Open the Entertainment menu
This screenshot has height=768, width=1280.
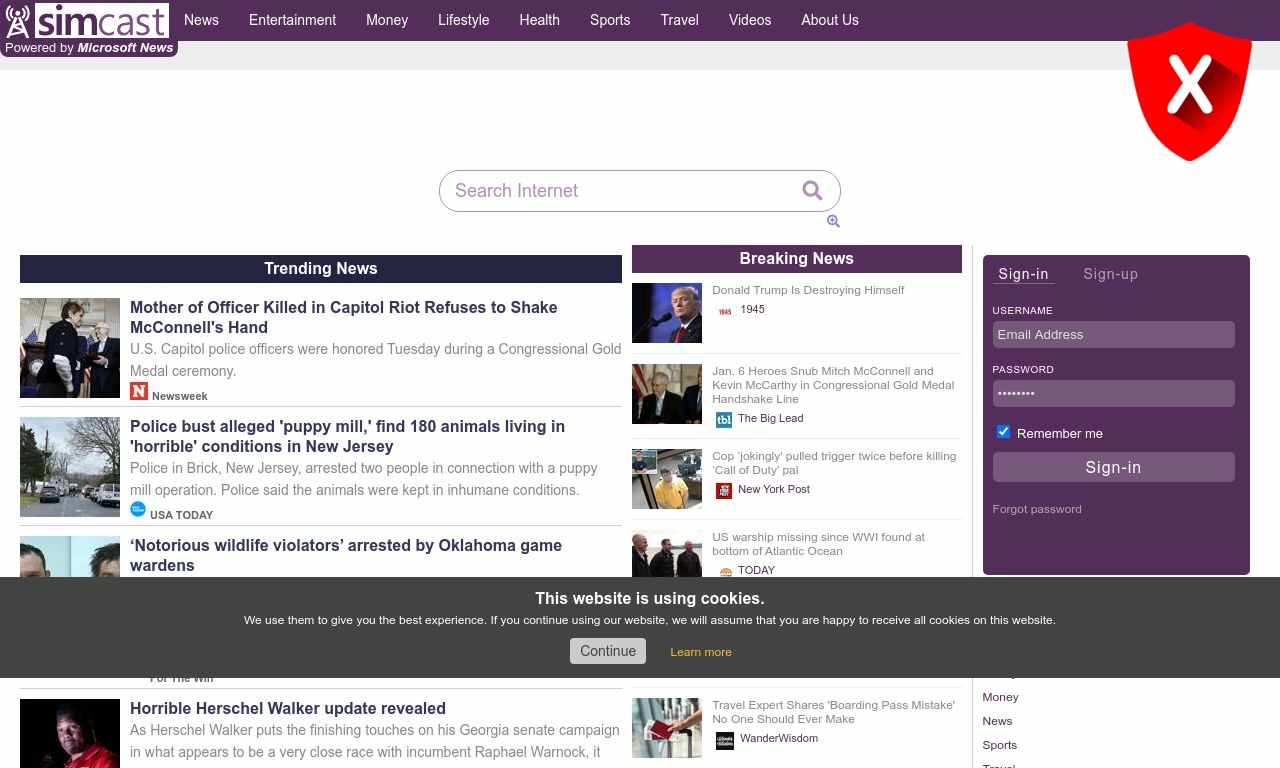coord(292,20)
